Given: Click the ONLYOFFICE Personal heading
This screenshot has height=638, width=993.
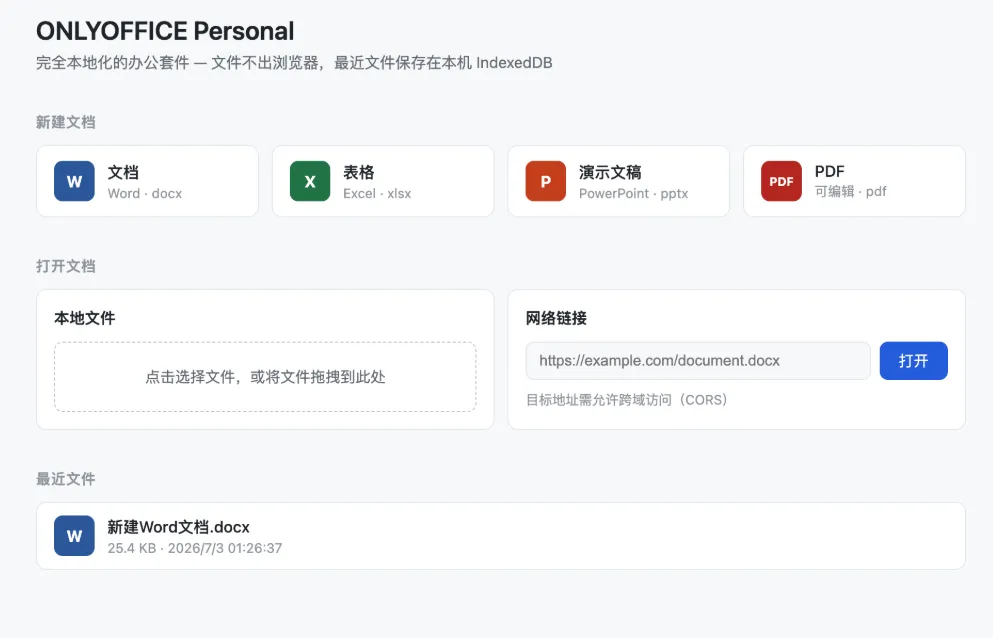Looking at the screenshot, I should [x=165, y=31].
